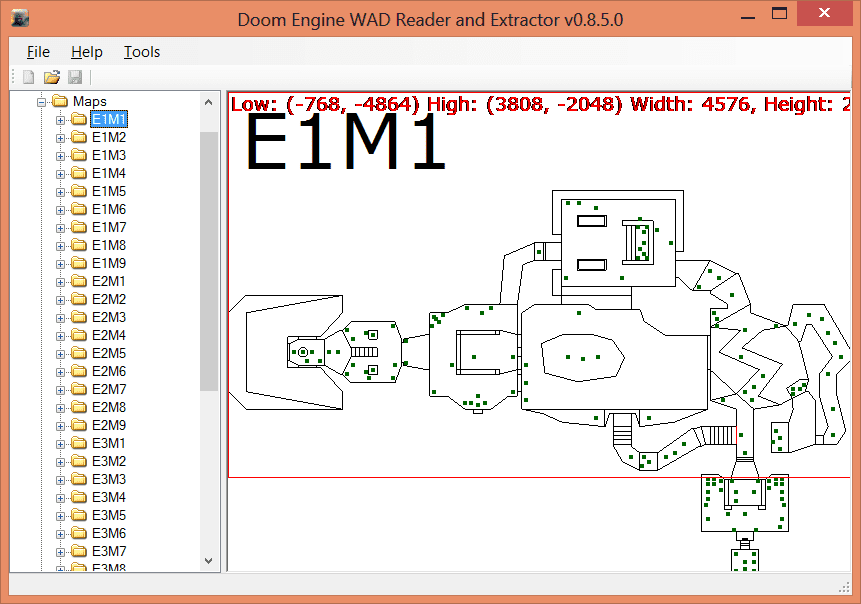
Task: Expand the E2M6 map node
Action: [60, 372]
